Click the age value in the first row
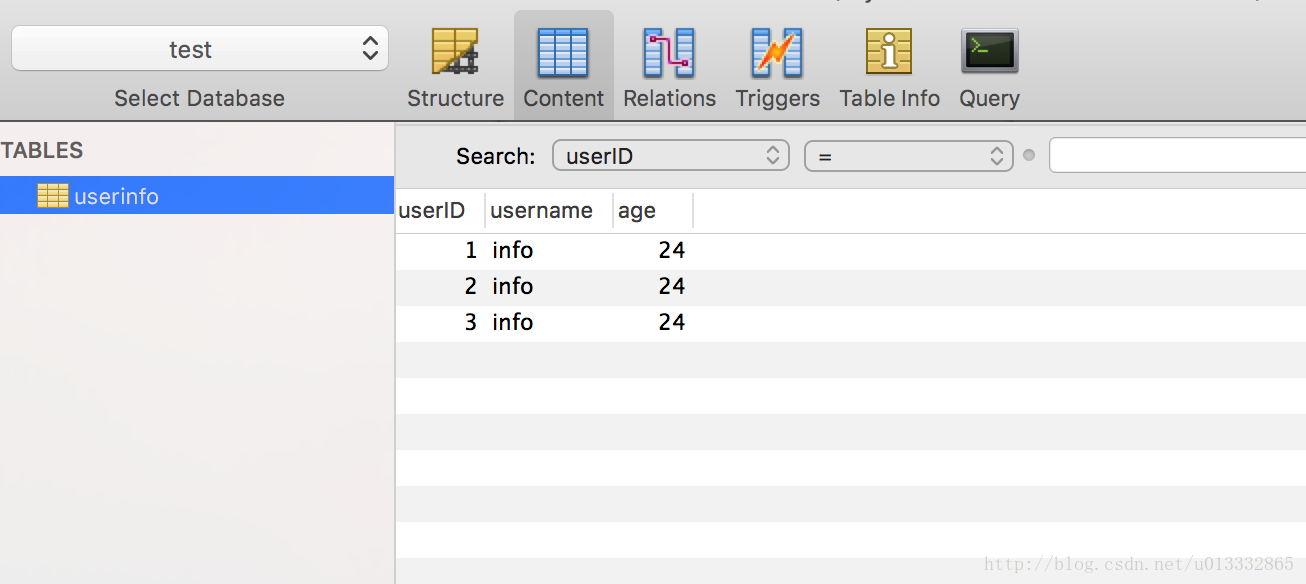 point(671,250)
